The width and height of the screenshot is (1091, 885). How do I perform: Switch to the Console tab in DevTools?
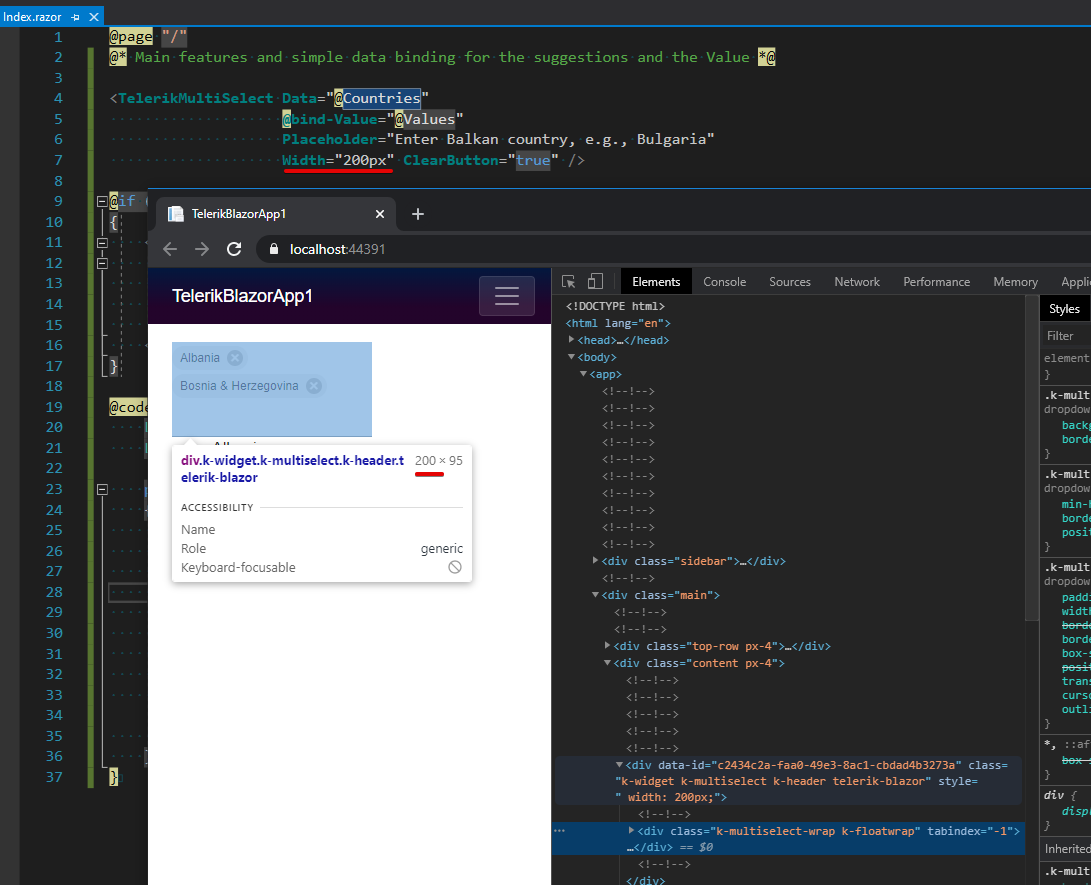(x=724, y=282)
